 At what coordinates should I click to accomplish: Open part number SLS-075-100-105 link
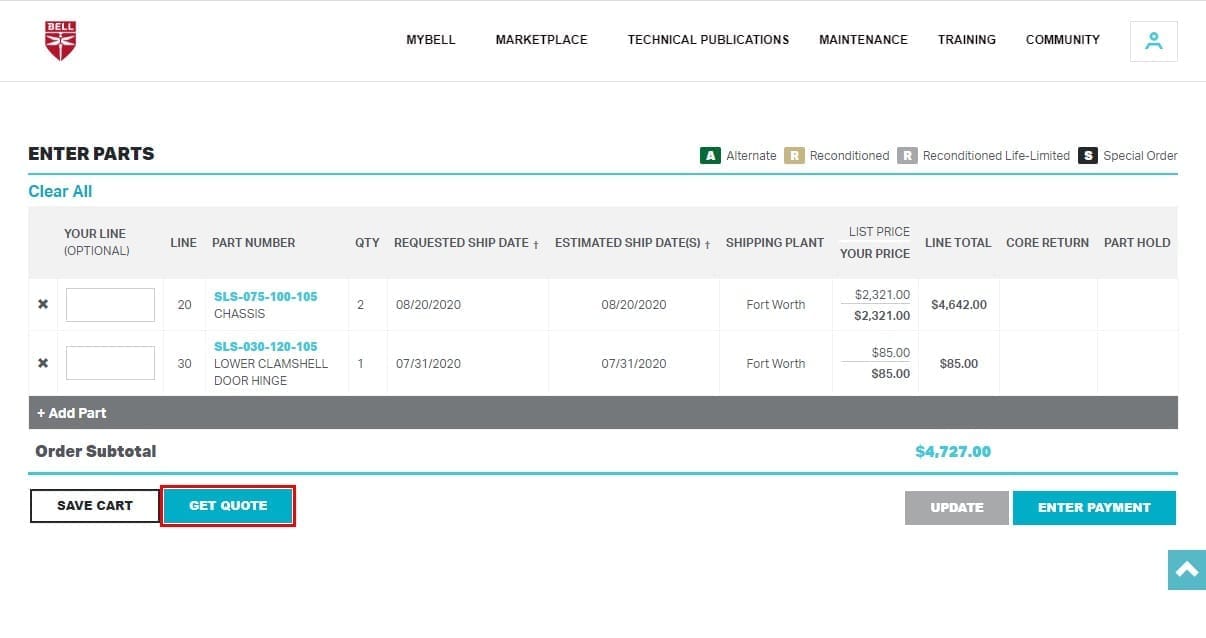(265, 297)
